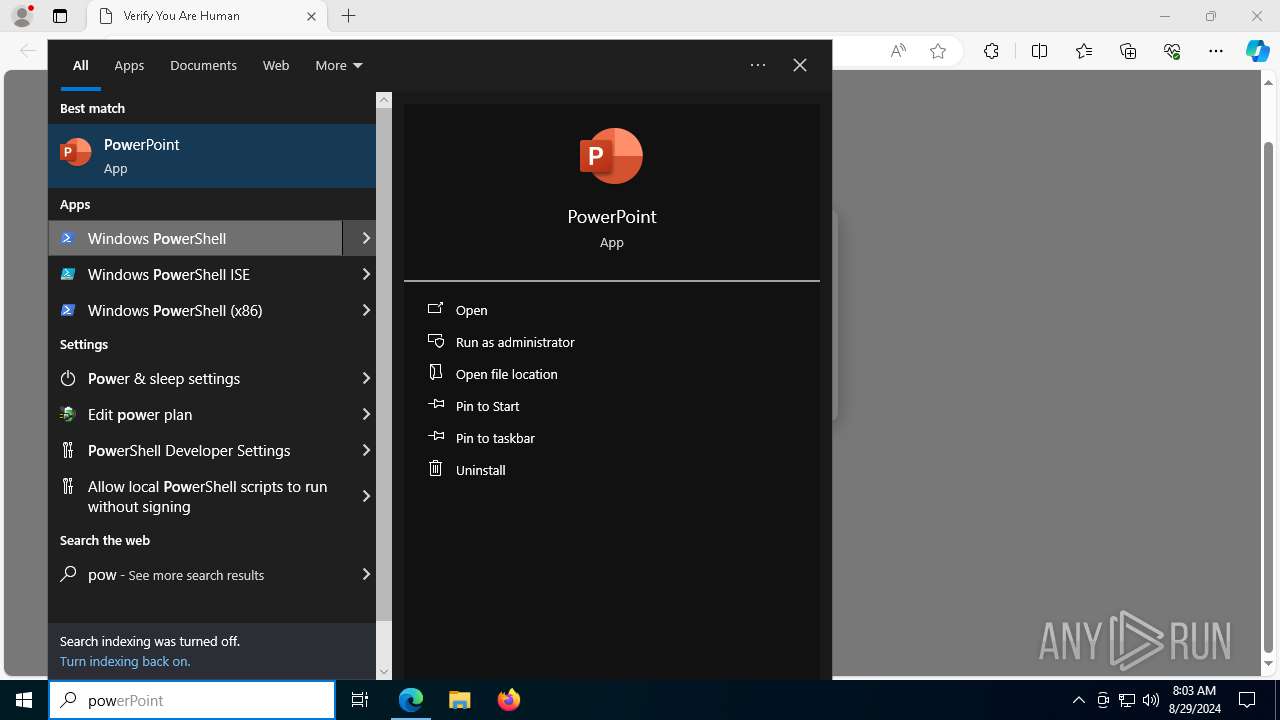Expand Windows PowerShell options arrow

pyautogui.click(x=365, y=238)
